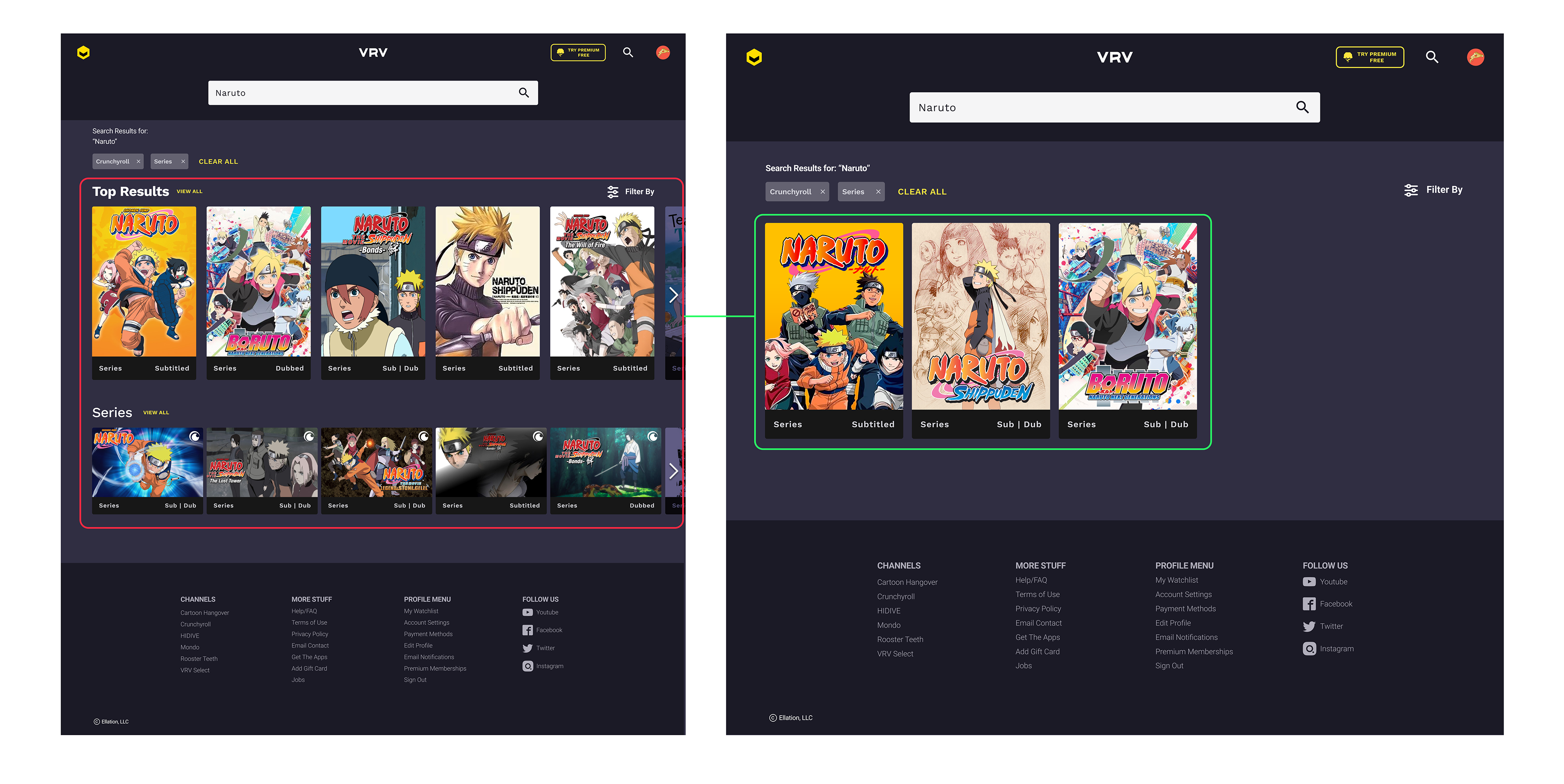Open Naruto Subtitled poster in right results
The width and height of the screenshot is (1564, 784).
834,331
